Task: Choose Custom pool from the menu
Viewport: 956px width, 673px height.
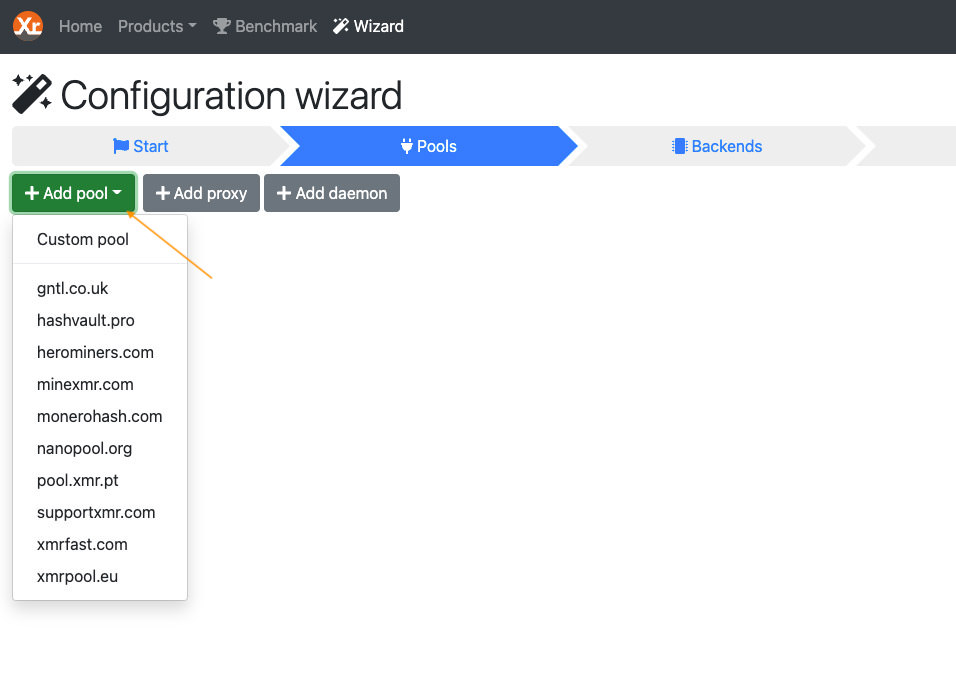Action: tap(100, 240)
